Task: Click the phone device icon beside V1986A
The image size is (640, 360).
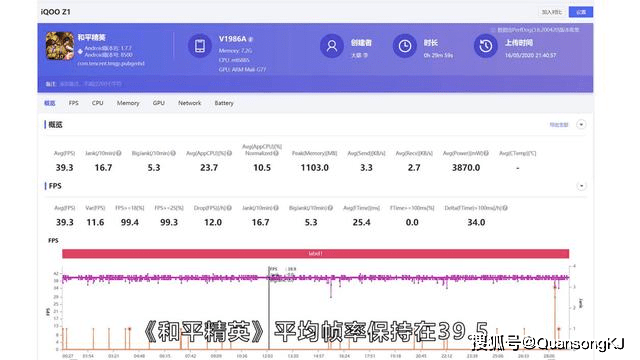Action: 200,46
